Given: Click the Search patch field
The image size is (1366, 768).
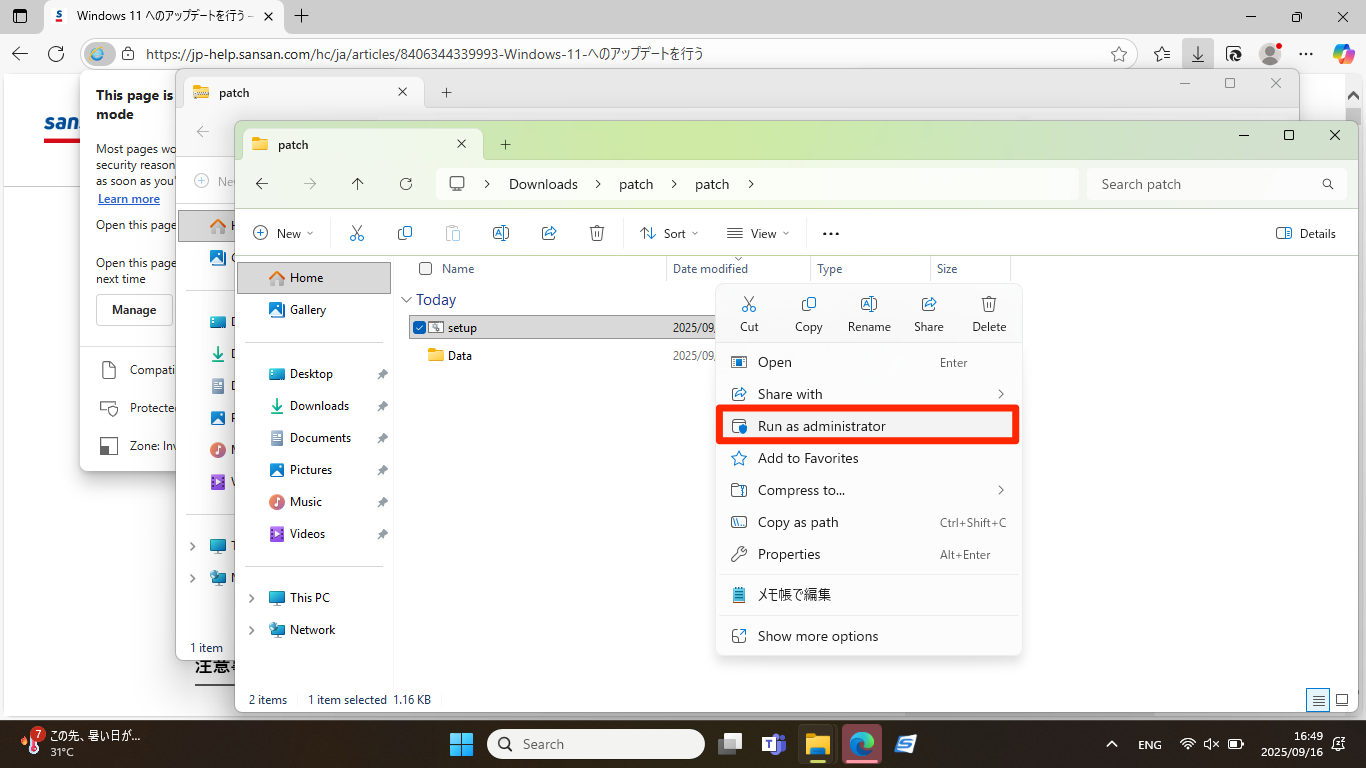Looking at the screenshot, I should click(1205, 184).
